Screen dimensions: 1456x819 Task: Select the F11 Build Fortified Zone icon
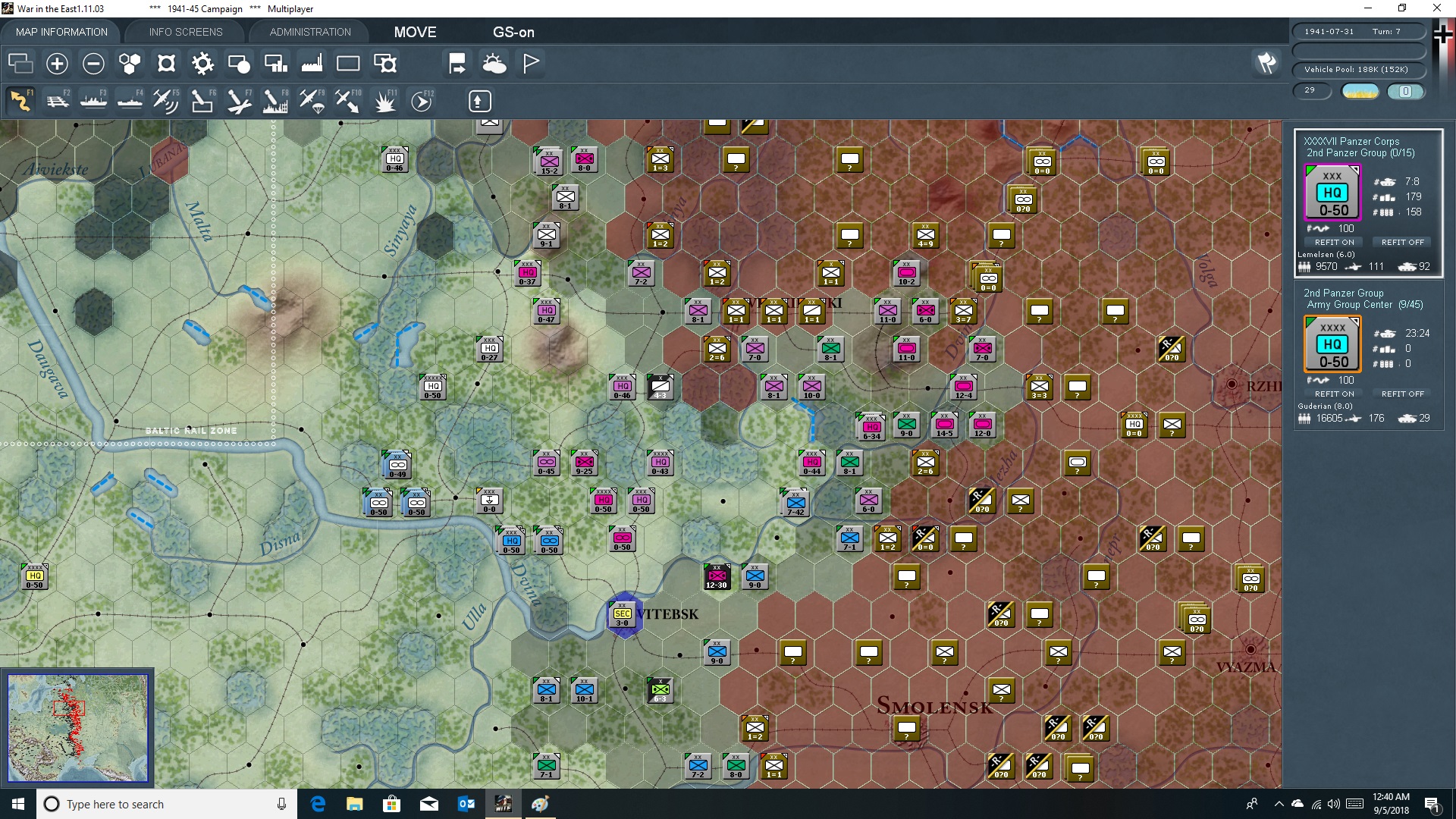[385, 101]
